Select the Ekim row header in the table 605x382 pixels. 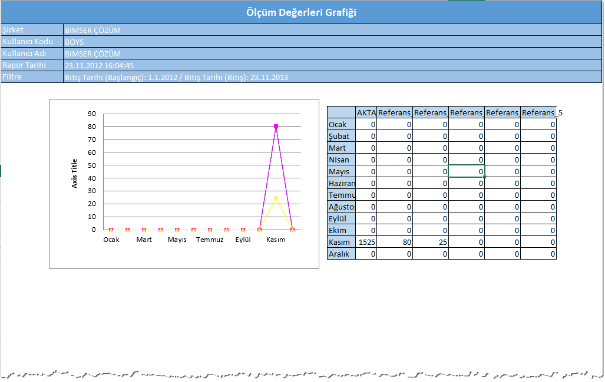(341, 230)
